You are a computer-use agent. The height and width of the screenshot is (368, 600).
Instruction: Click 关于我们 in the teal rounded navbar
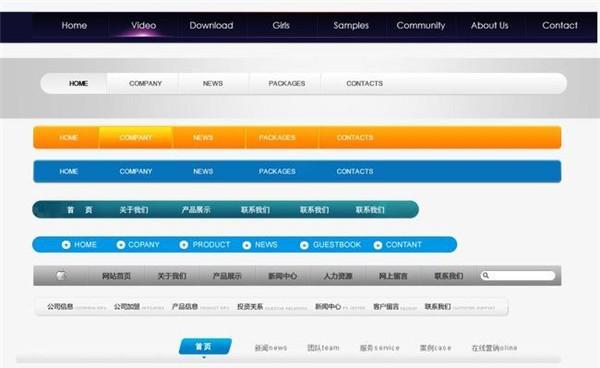[134, 210]
